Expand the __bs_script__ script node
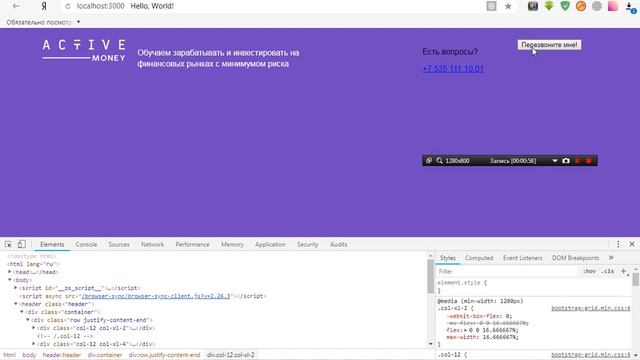This screenshot has width=640, height=360. (x=16, y=288)
